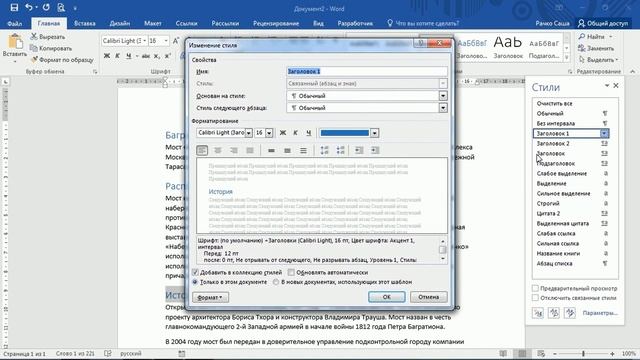Choose 1.5 line spacing icon in dialog

click(287, 151)
